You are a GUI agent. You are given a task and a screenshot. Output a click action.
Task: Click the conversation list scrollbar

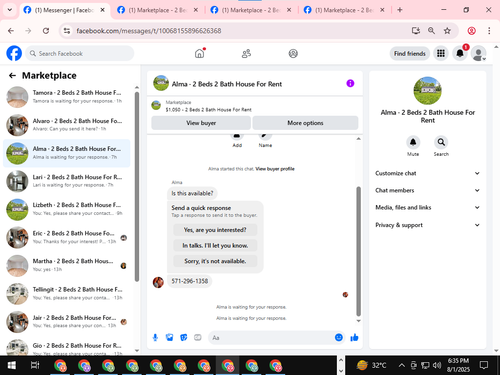coord(137,187)
